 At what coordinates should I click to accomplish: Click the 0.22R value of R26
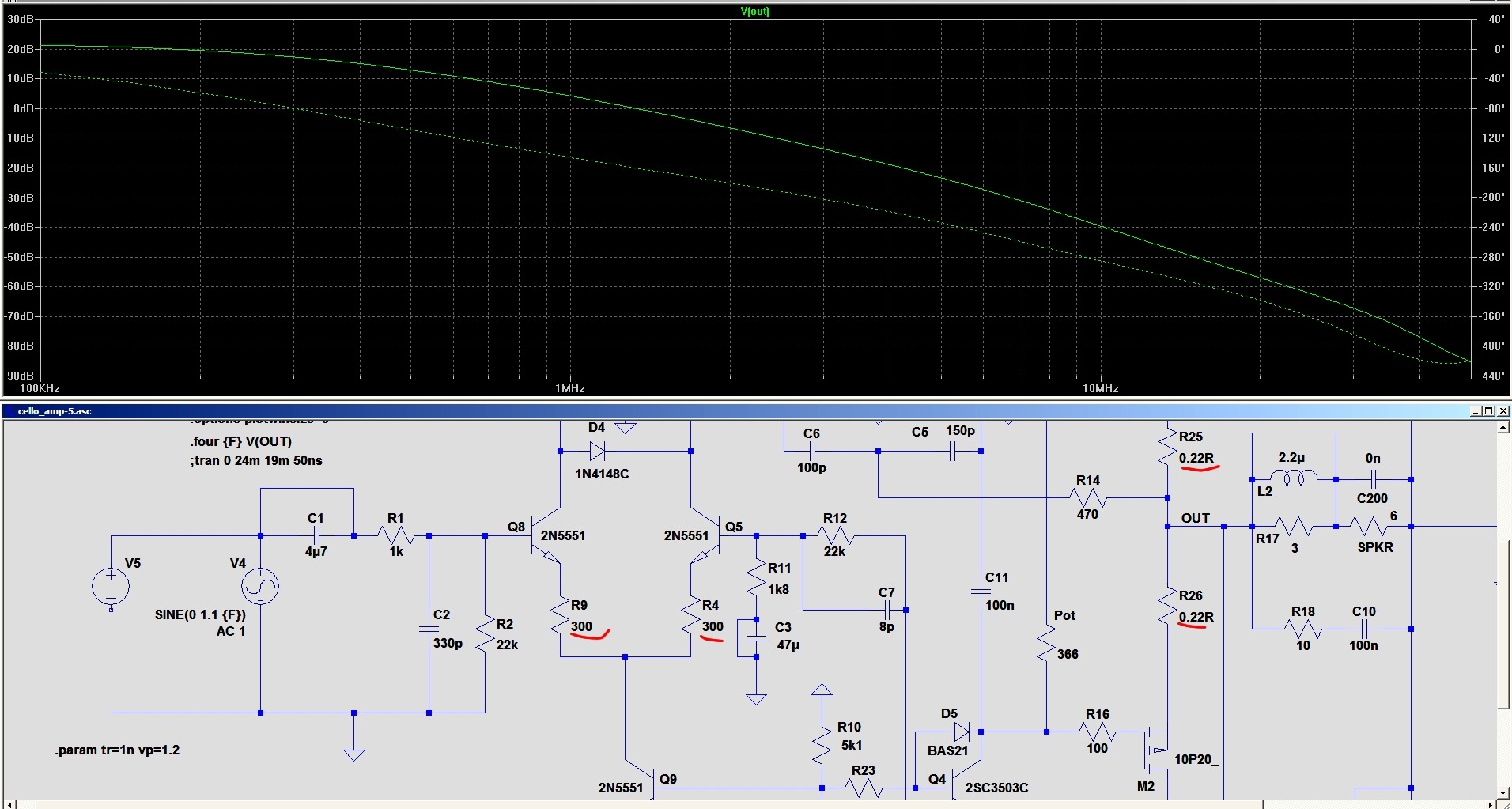[1196, 617]
